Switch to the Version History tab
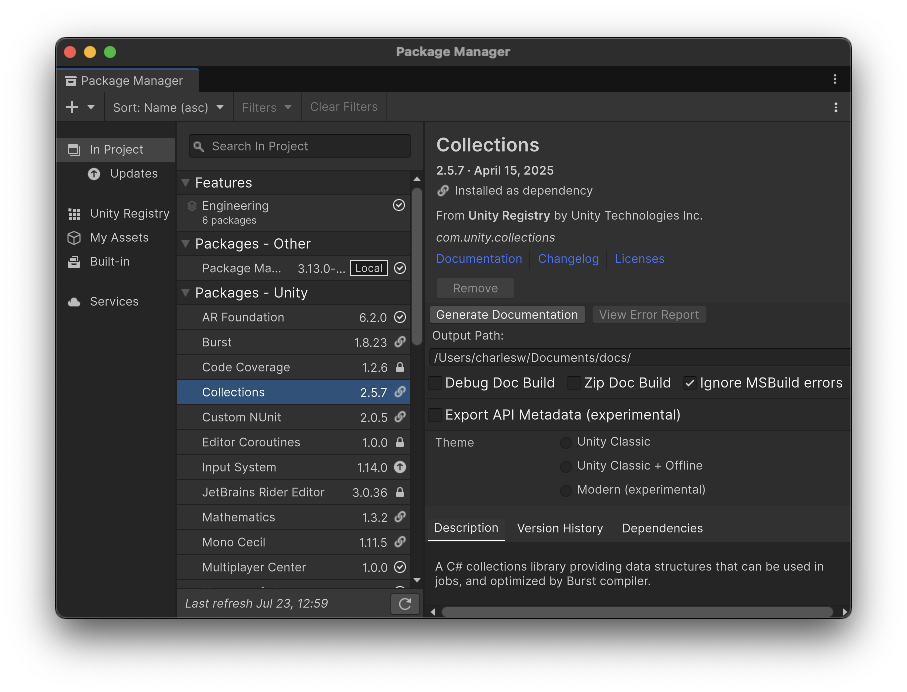 (x=560, y=528)
